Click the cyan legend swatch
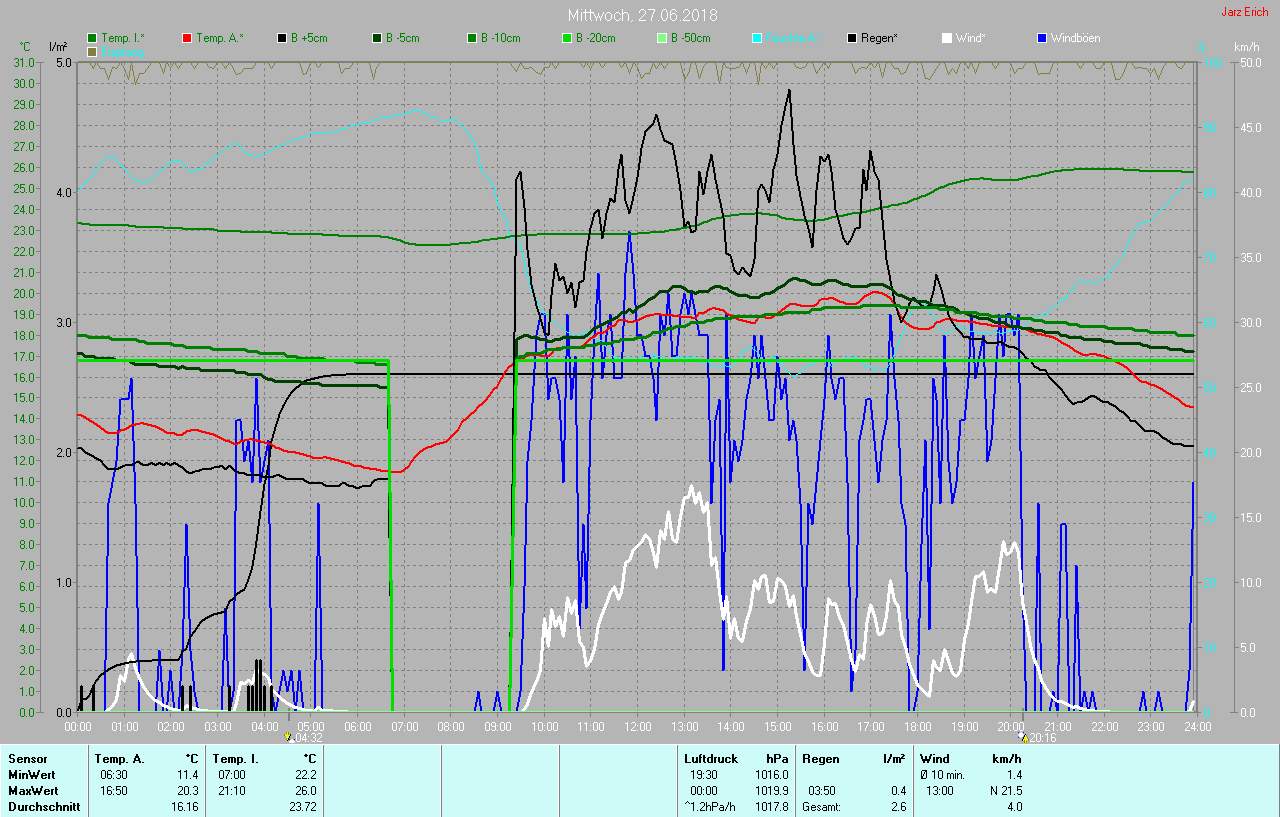Viewport: 1280px width, 817px height. [x=757, y=38]
